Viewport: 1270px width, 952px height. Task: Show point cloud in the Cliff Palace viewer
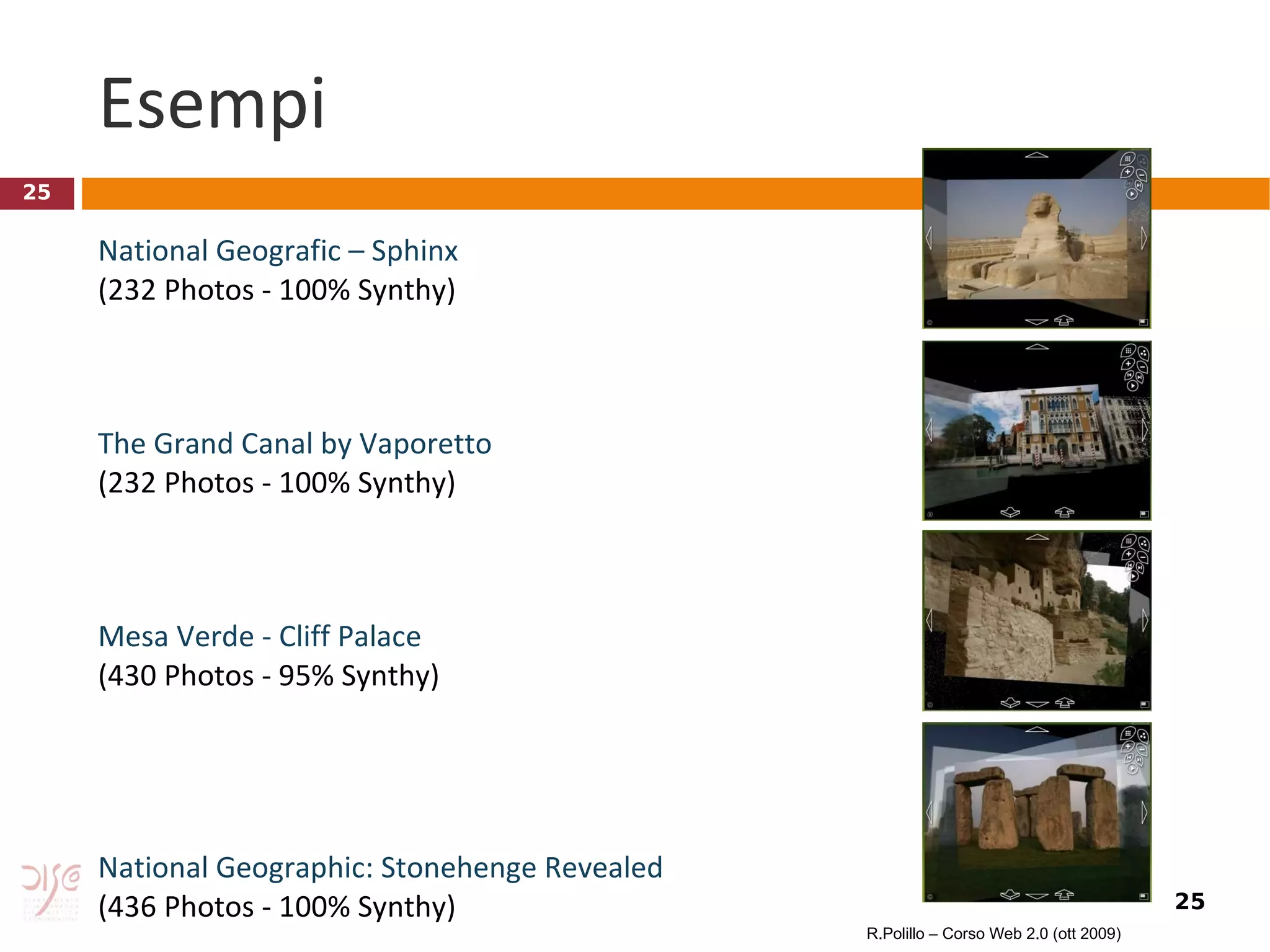1143,543
